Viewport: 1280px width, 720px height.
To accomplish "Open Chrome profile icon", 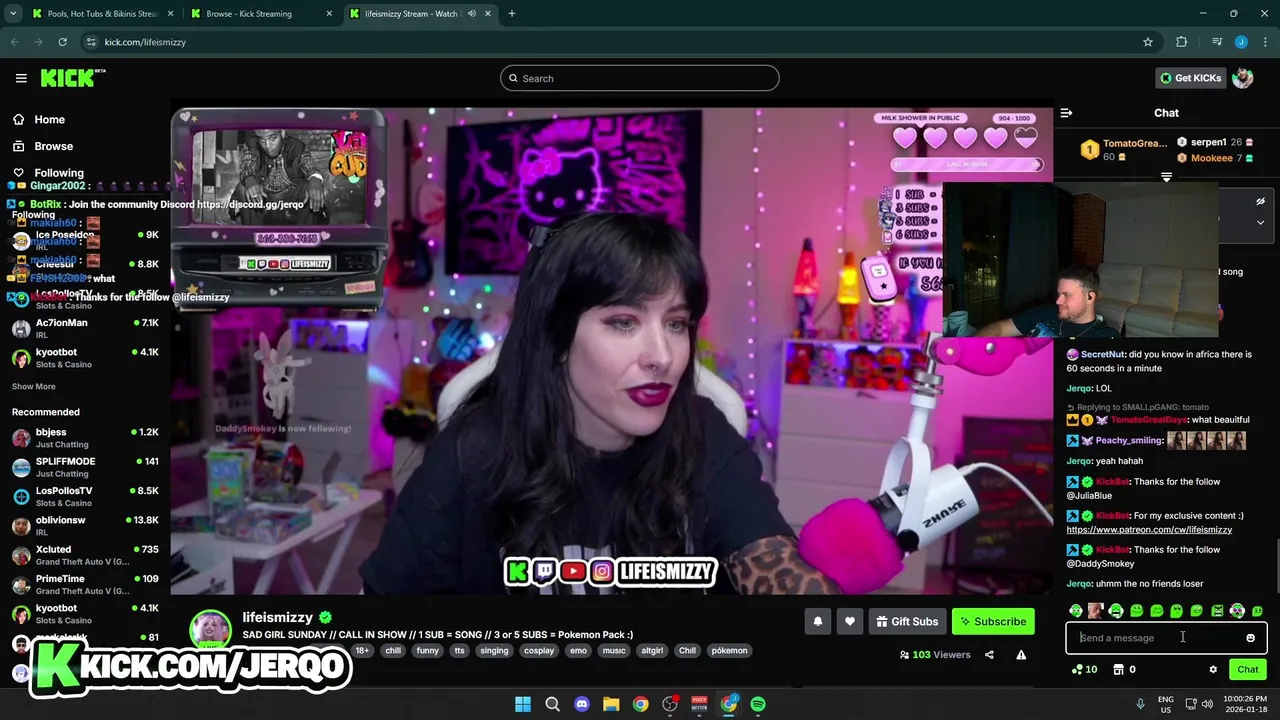I will (1241, 42).
